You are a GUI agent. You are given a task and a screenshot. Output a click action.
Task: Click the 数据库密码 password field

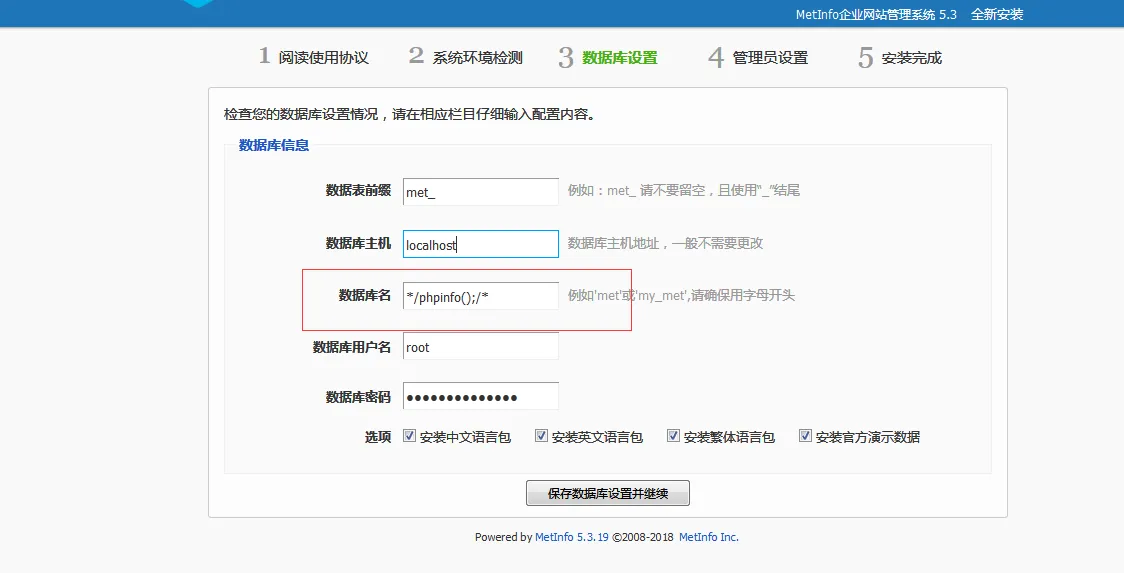pos(480,397)
